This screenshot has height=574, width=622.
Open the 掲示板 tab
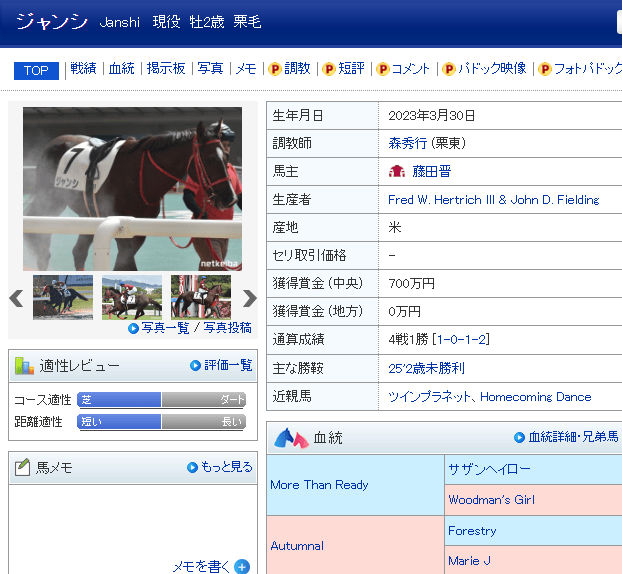(x=166, y=69)
